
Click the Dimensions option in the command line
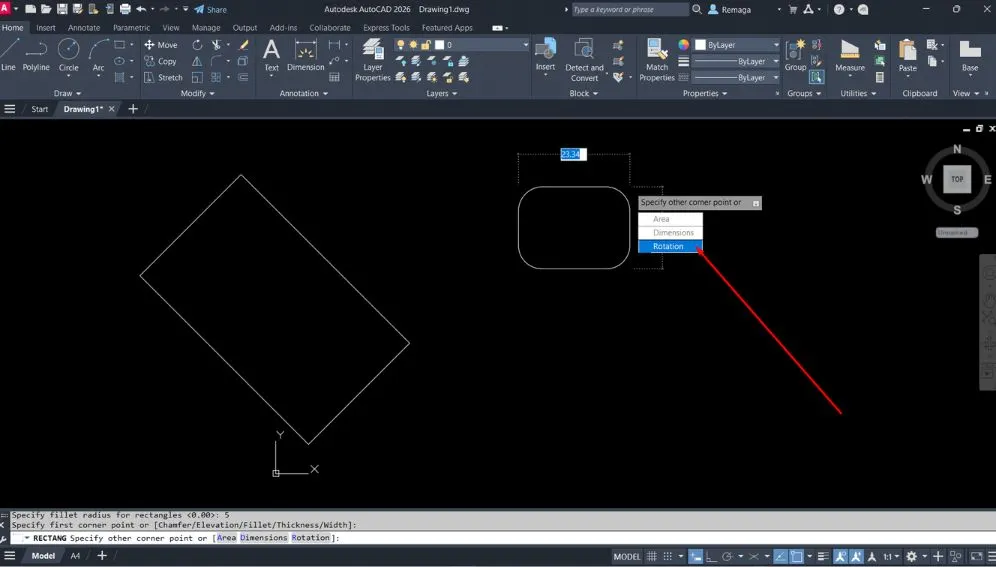264,538
